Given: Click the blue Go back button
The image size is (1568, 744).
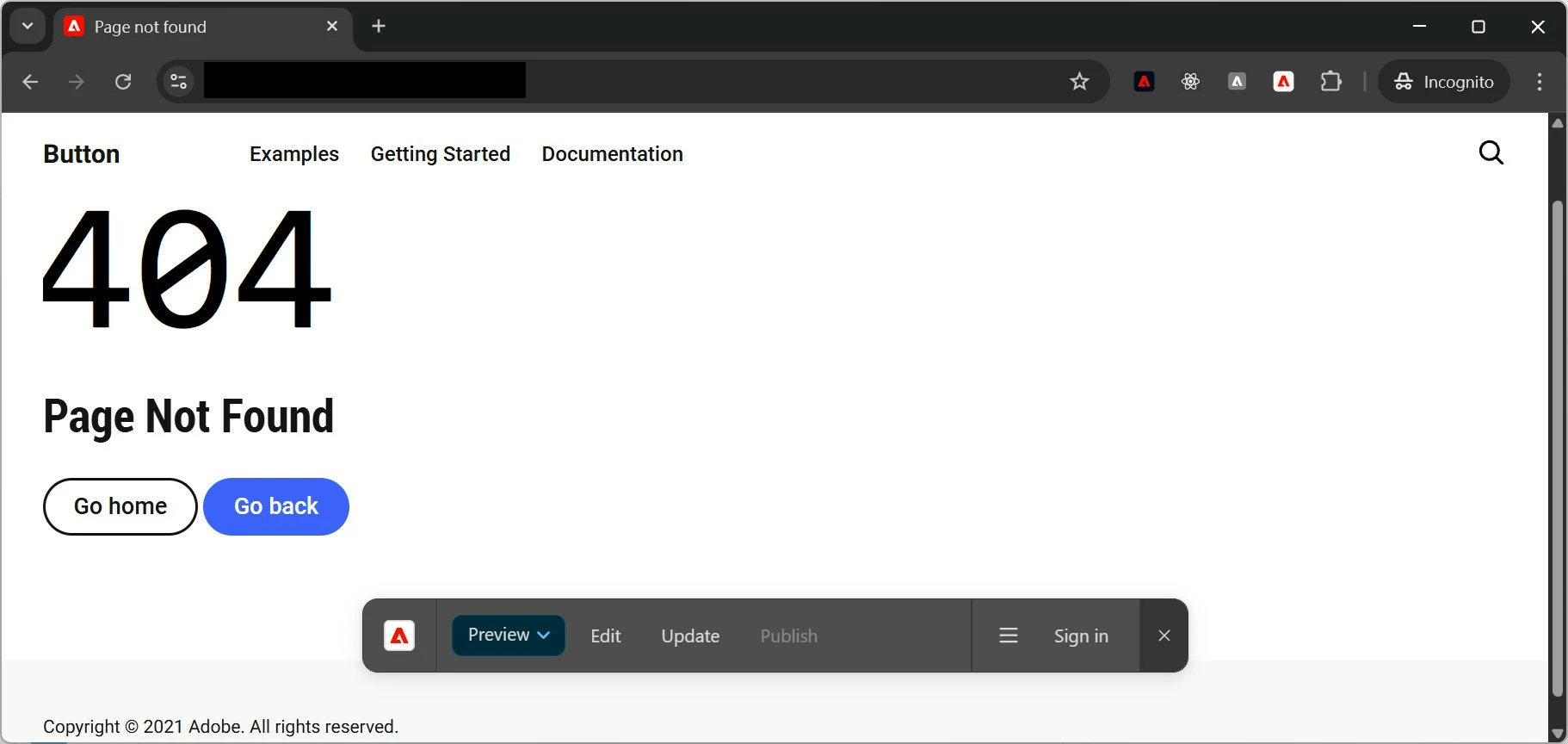Looking at the screenshot, I should click(276, 506).
